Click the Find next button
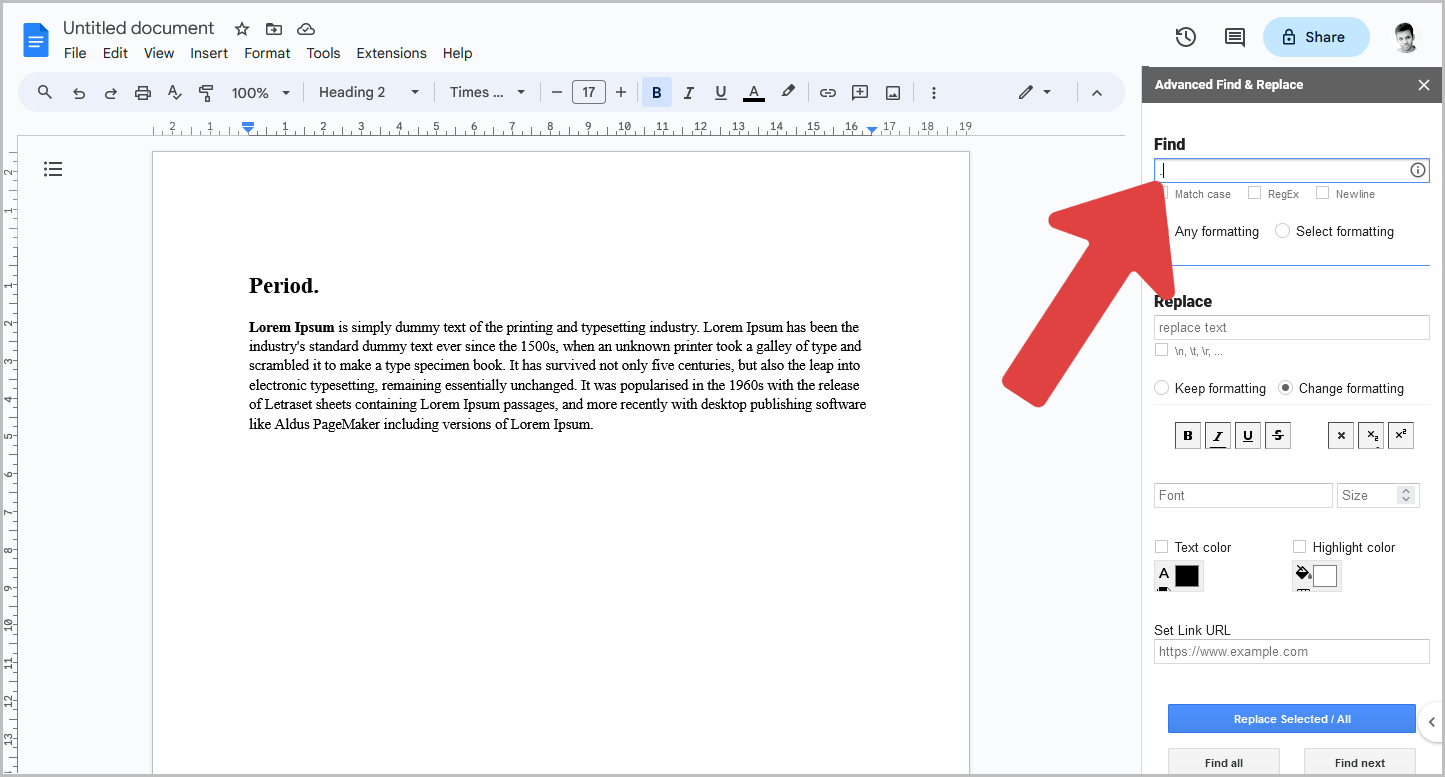The height and width of the screenshot is (777, 1445). [x=1360, y=762]
